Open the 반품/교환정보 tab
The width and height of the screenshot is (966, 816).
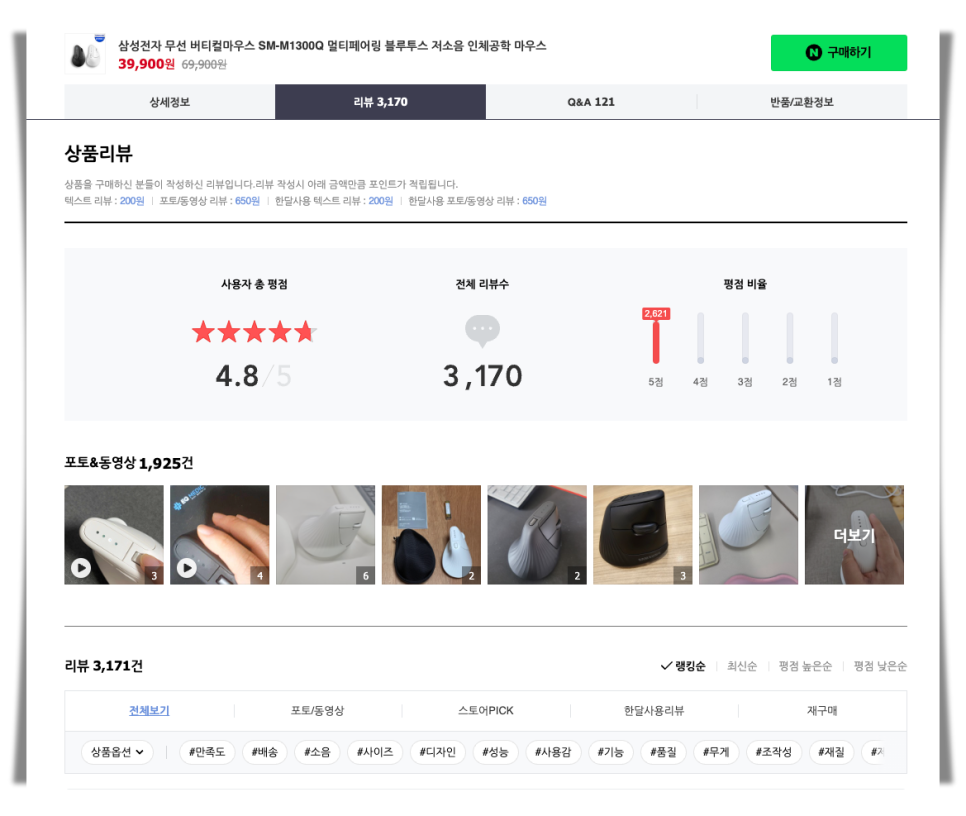(802, 102)
